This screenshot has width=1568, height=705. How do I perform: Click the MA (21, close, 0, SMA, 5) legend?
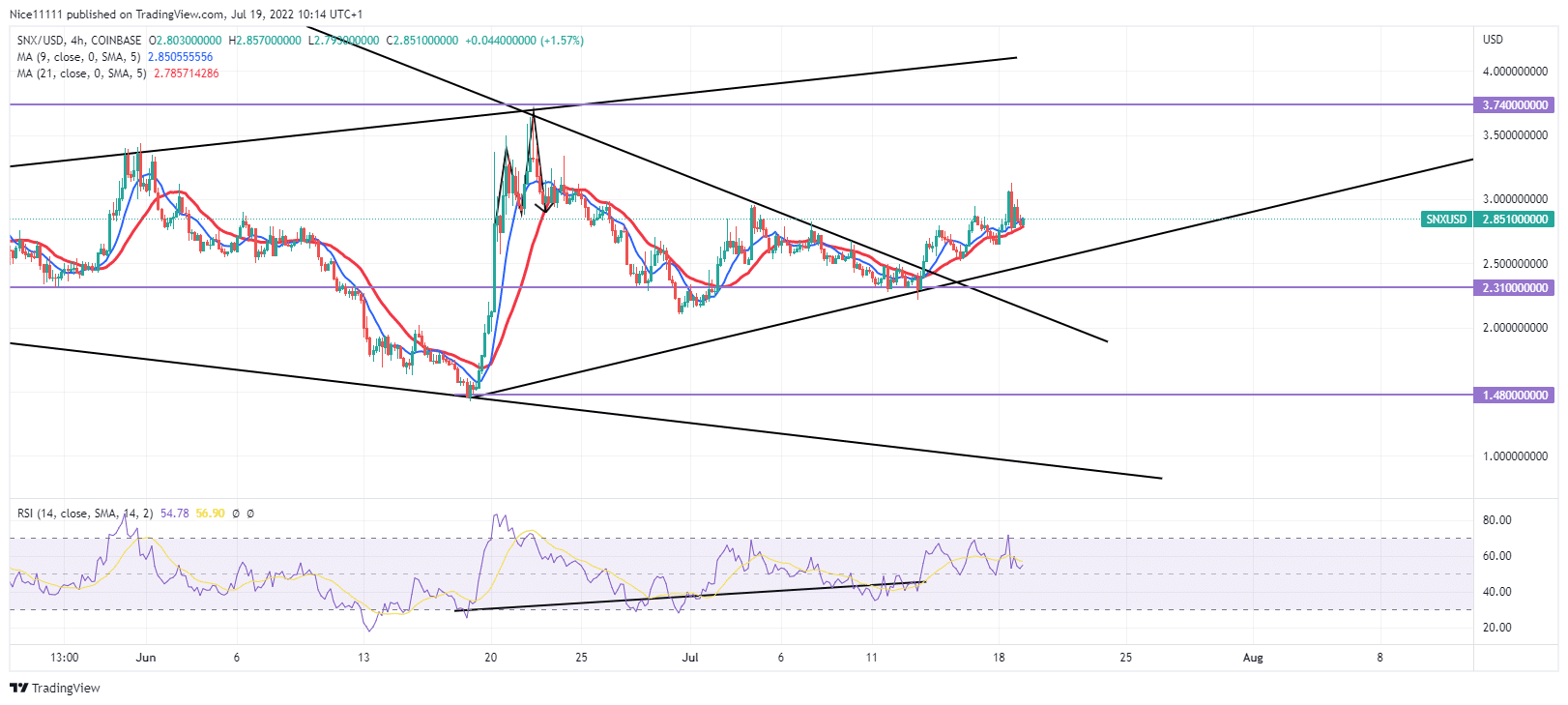[82, 73]
